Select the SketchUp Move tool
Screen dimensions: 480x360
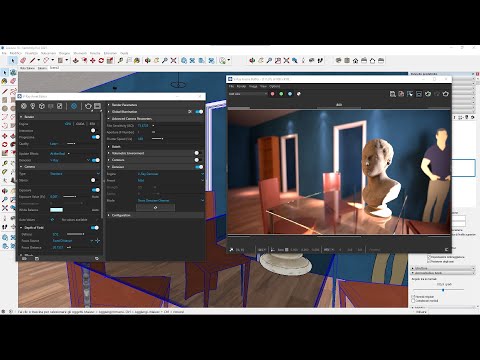pos(93,60)
